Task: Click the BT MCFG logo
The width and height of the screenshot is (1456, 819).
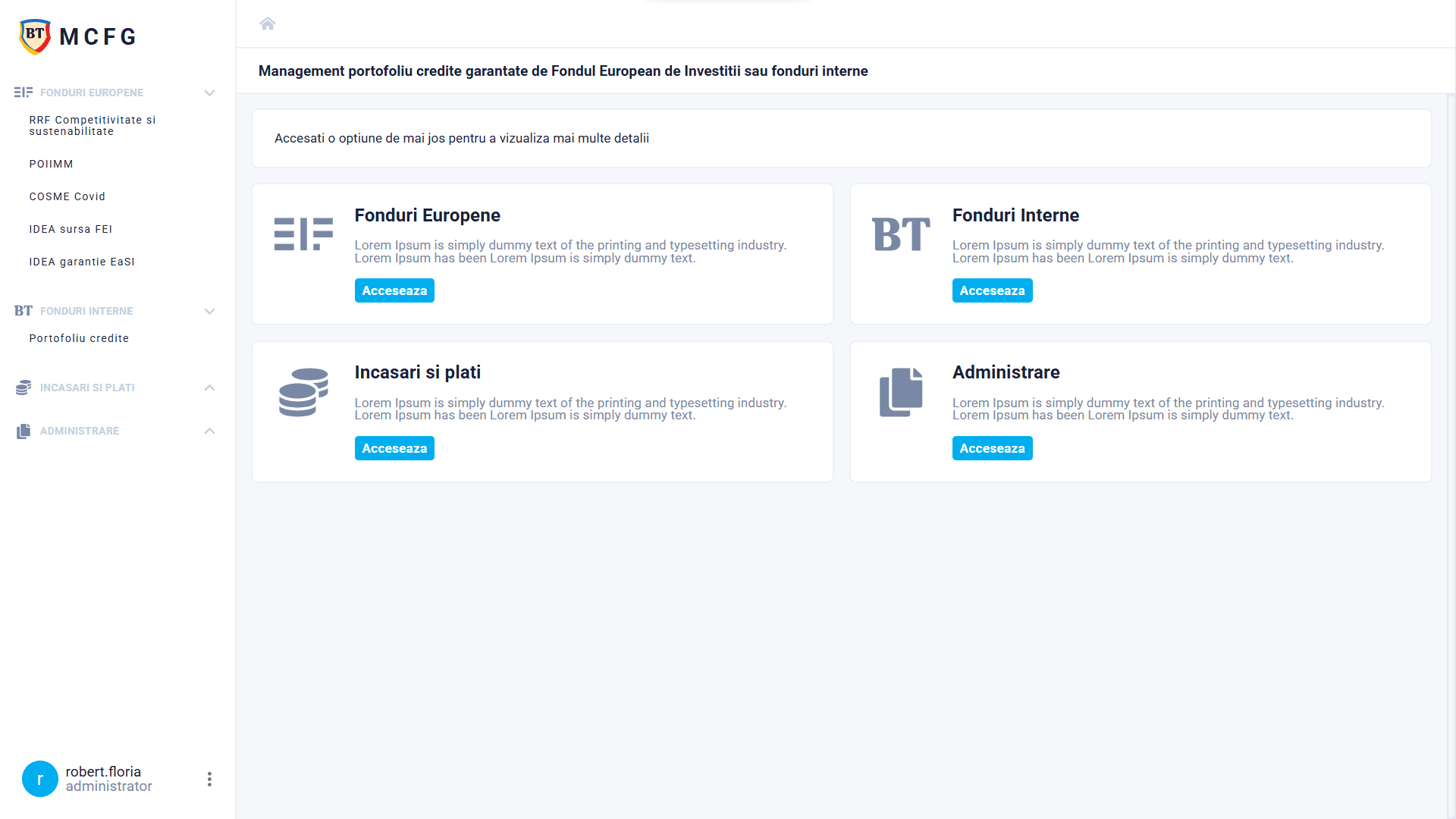Action: click(x=77, y=36)
